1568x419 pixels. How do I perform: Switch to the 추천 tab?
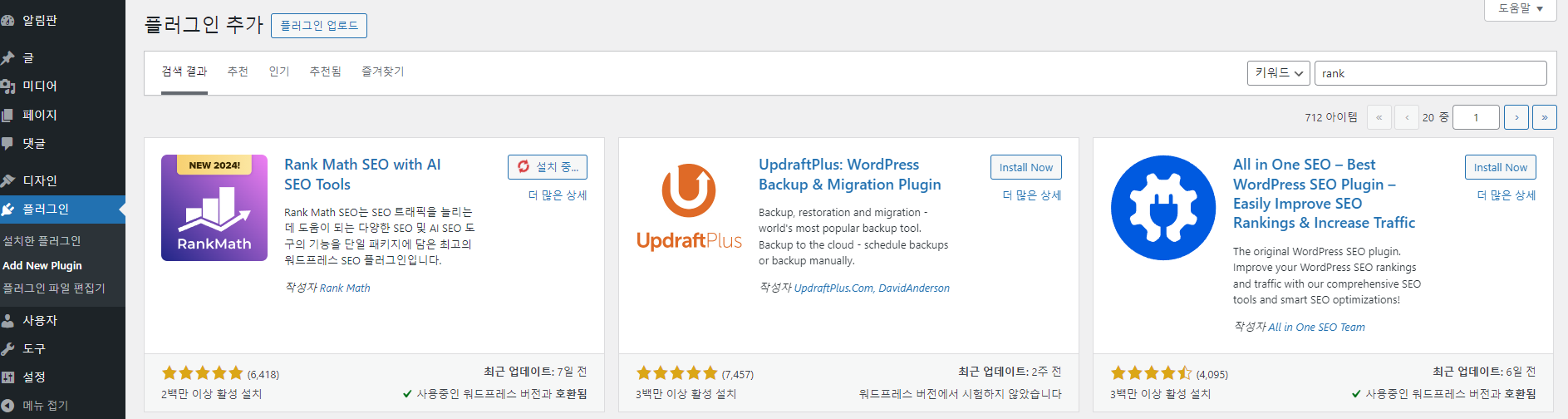(238, 71)
